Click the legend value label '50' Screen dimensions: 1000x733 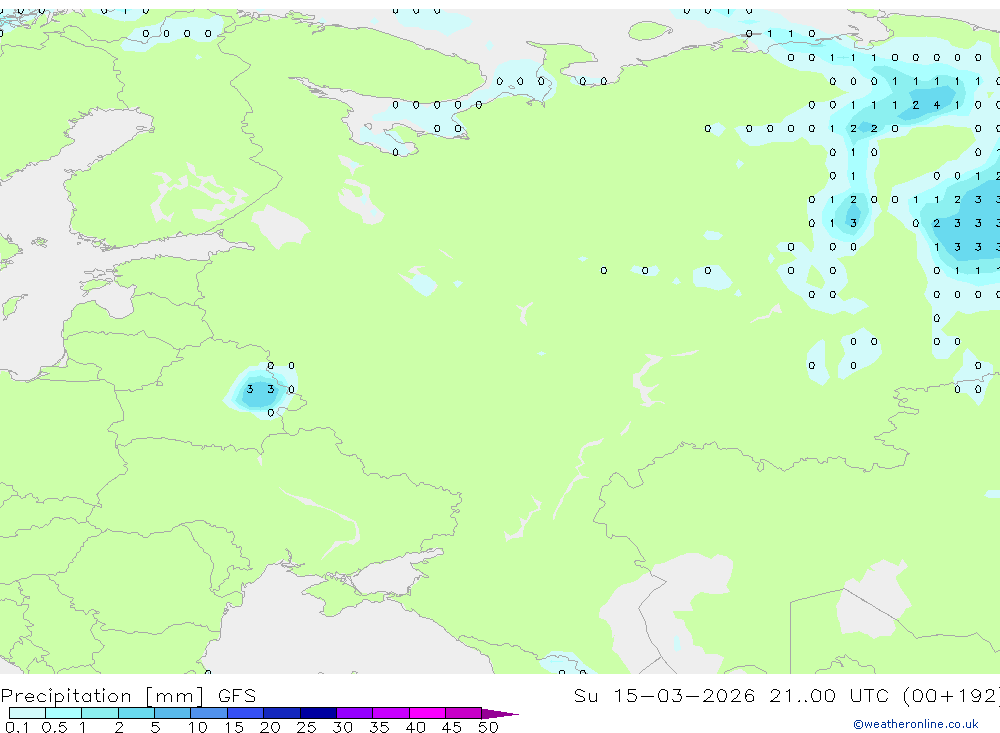click(x=488, y=727)
